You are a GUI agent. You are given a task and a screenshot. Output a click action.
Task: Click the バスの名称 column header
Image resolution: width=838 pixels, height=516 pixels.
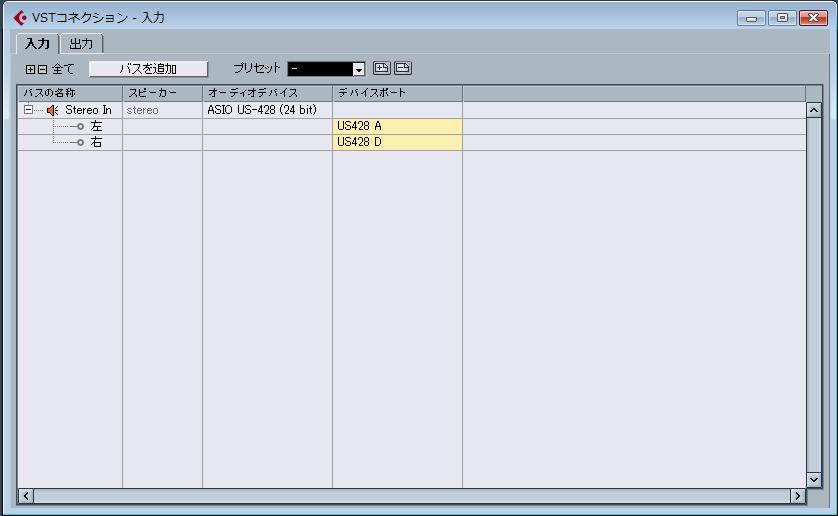tap(70, 93)
